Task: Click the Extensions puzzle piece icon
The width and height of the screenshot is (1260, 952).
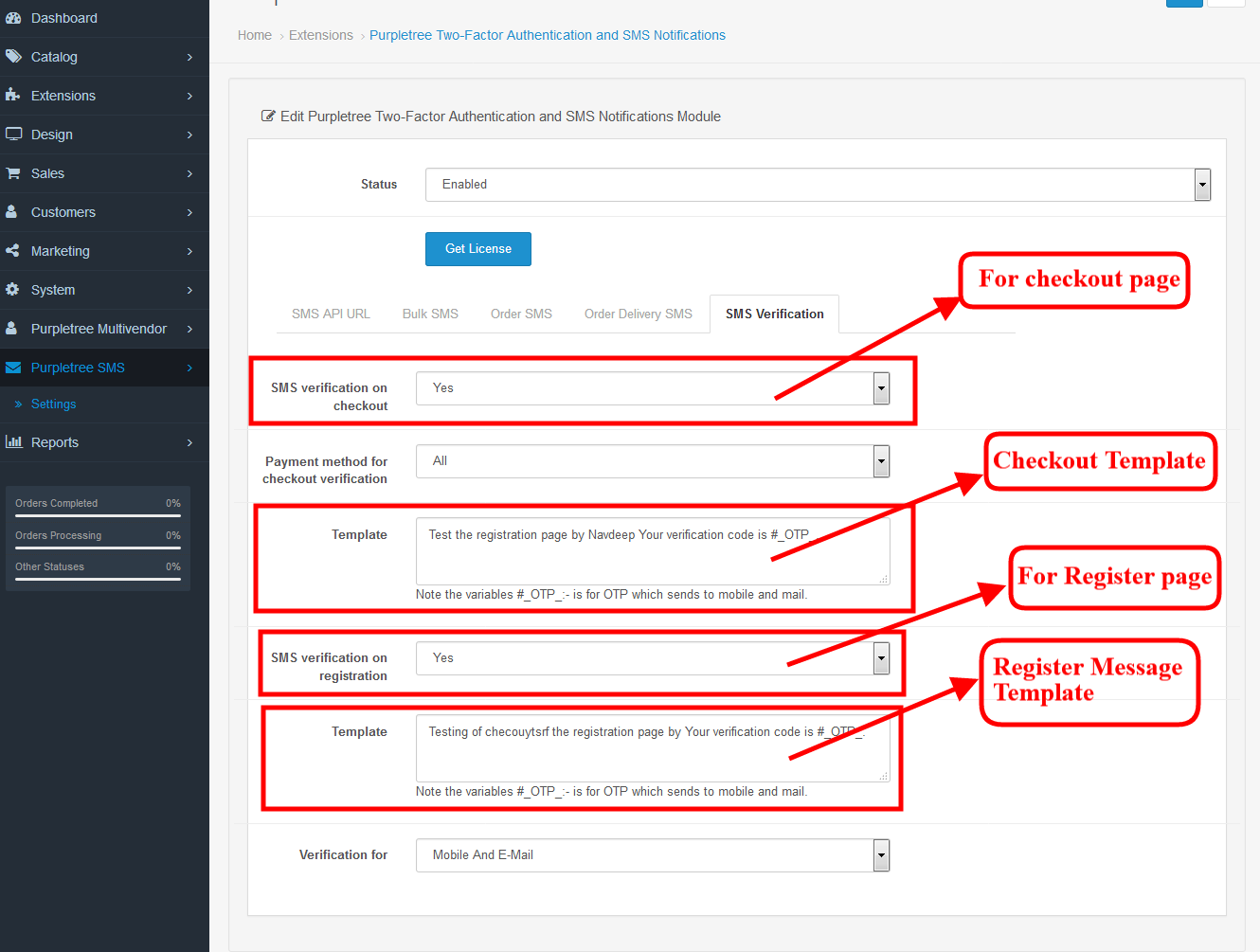Action: pyautogui.click(x=13, y=96)
